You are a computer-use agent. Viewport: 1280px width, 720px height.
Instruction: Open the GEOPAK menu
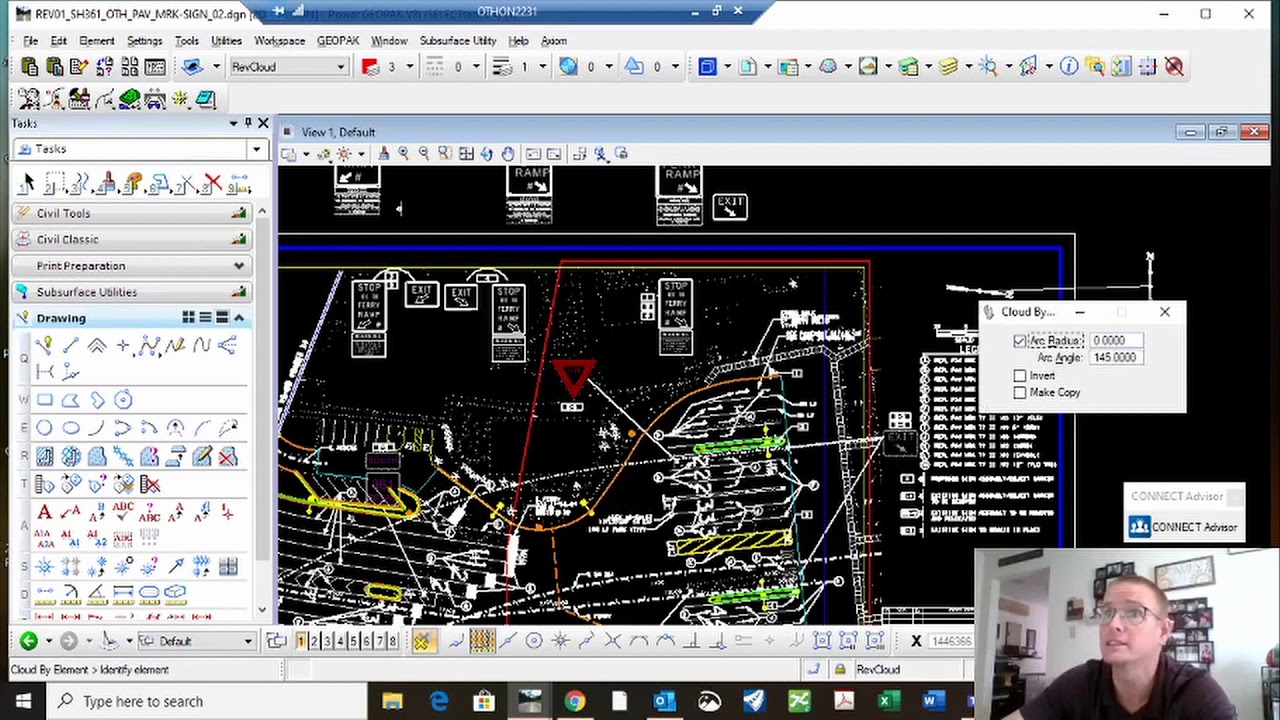coord(338,41)
